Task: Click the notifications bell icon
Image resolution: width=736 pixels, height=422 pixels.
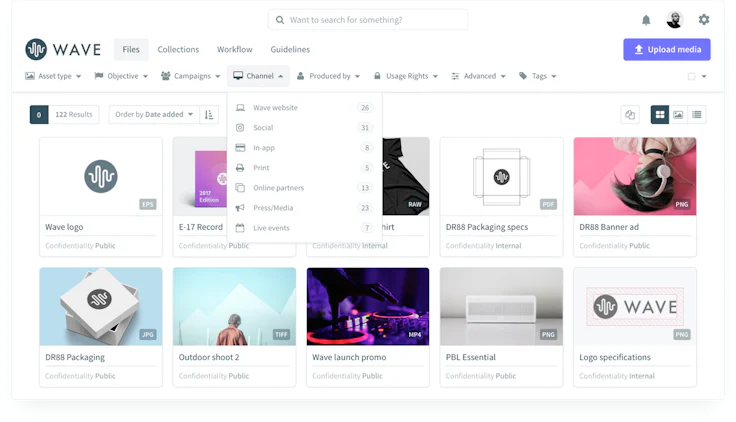Action: point(646,20)
